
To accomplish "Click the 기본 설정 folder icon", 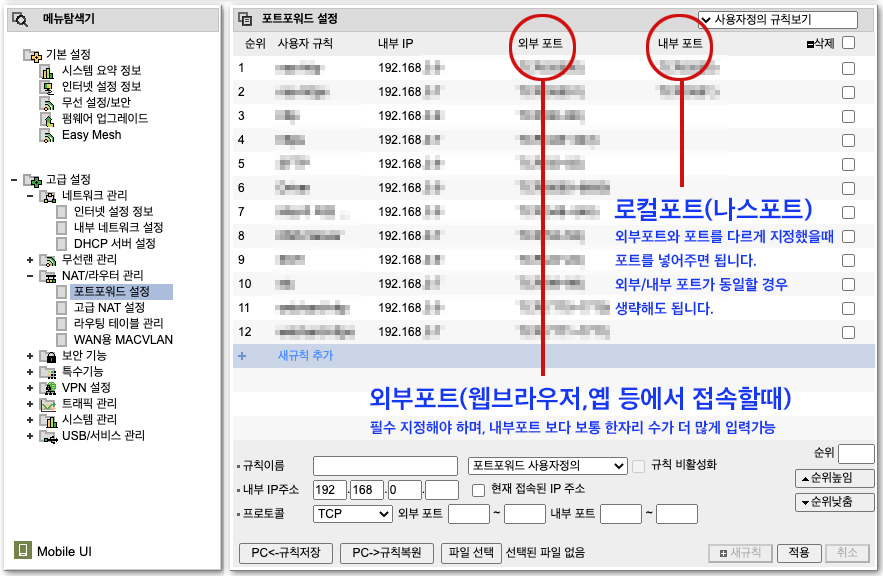I will pos(33,55).
